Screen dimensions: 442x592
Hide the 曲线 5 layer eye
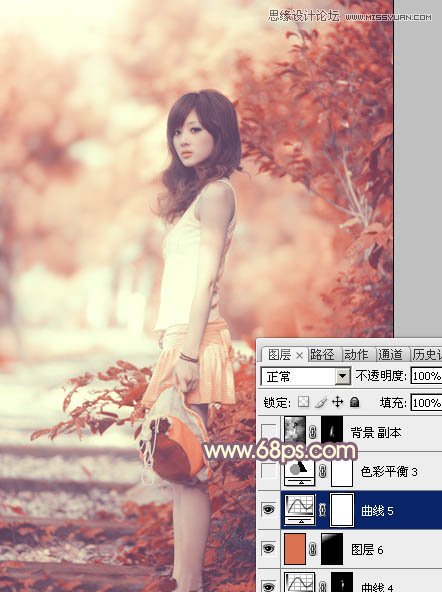[x=268, y=510]
